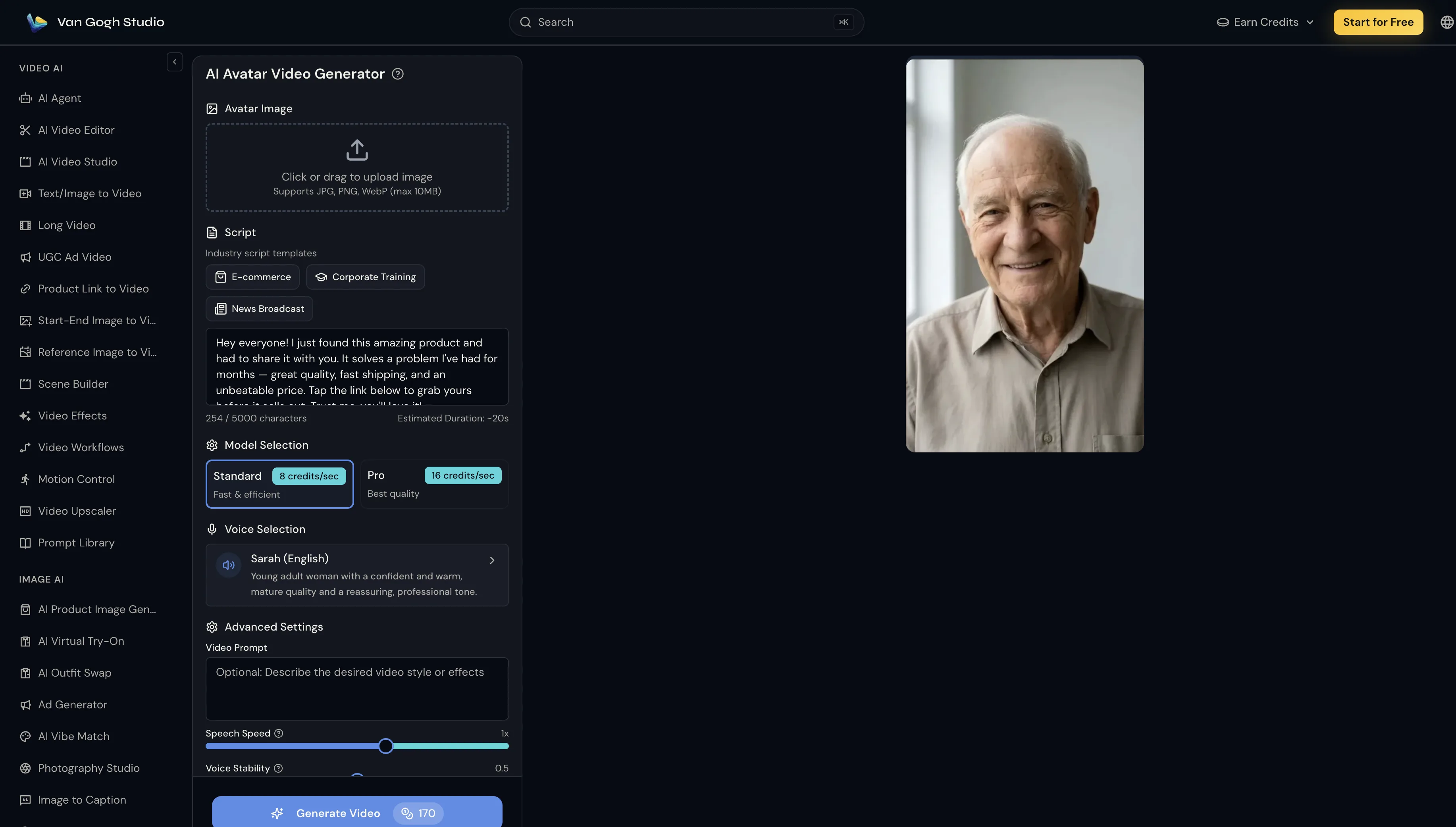This screenshot has height=827, width=1456.
Task: Collapse the left sidebar
Action: point(174,62)
